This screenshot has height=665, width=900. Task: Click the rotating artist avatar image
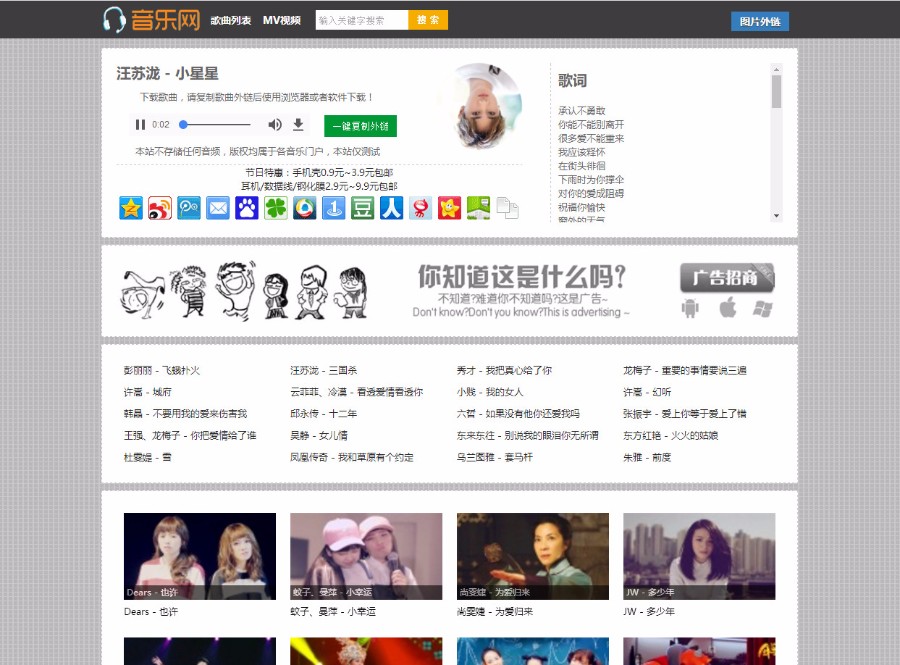487,106
